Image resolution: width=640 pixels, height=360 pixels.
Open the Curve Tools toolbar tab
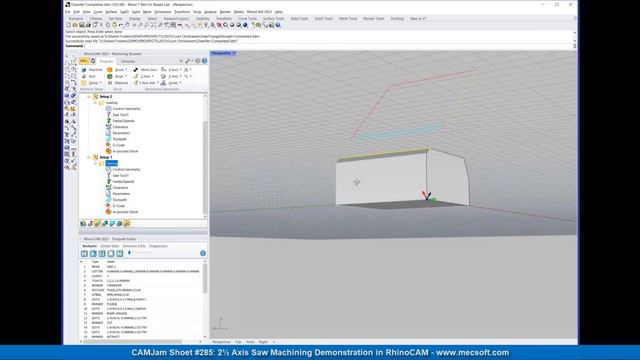247,19
